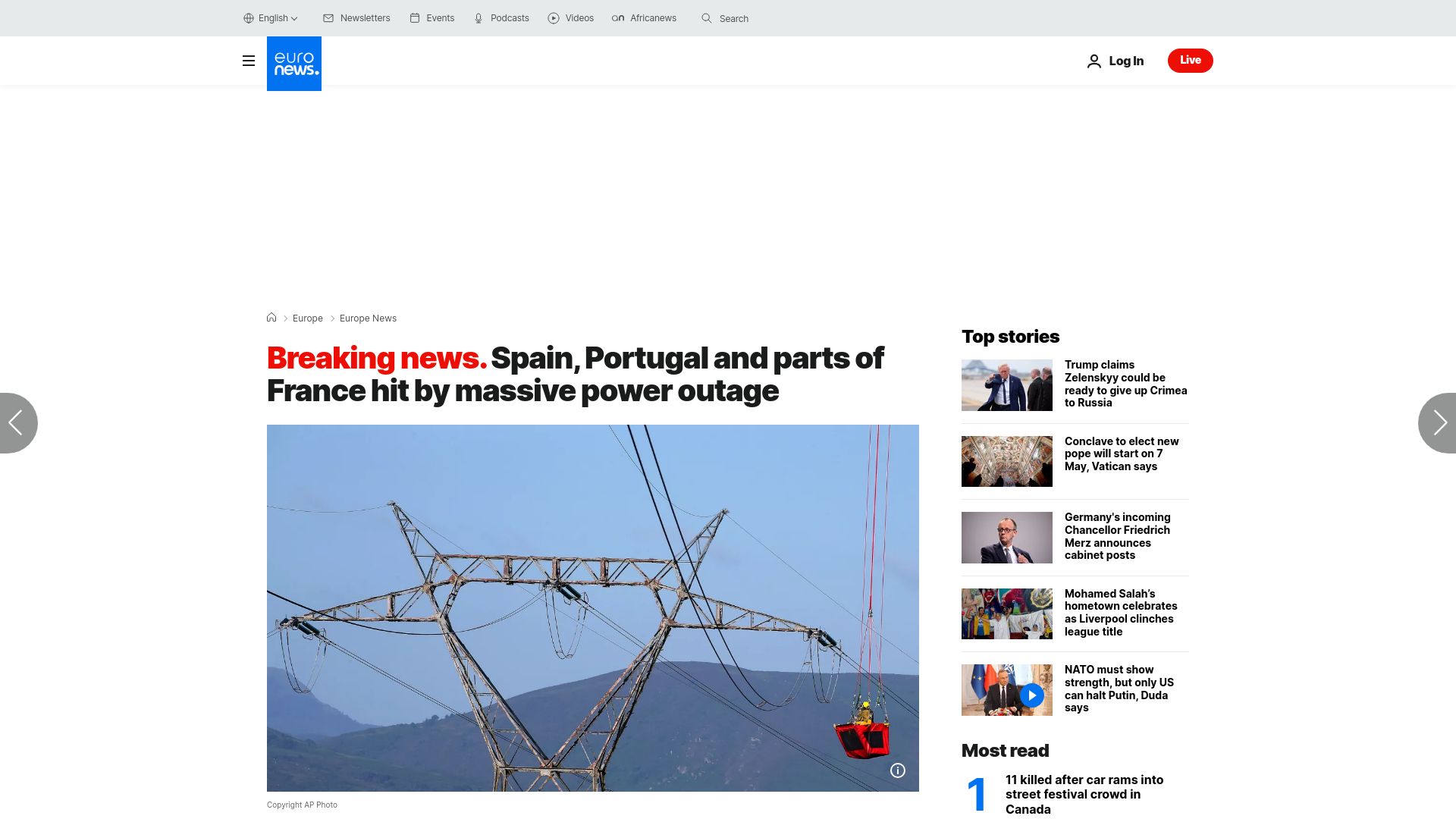This screenshot has height=819, width=1456.
Task: Open the Podcasts section
Action: (501, 18)
